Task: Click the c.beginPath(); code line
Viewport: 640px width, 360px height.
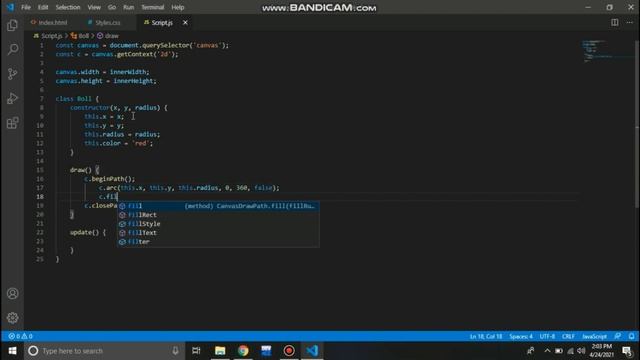Action: coord(109,179)
